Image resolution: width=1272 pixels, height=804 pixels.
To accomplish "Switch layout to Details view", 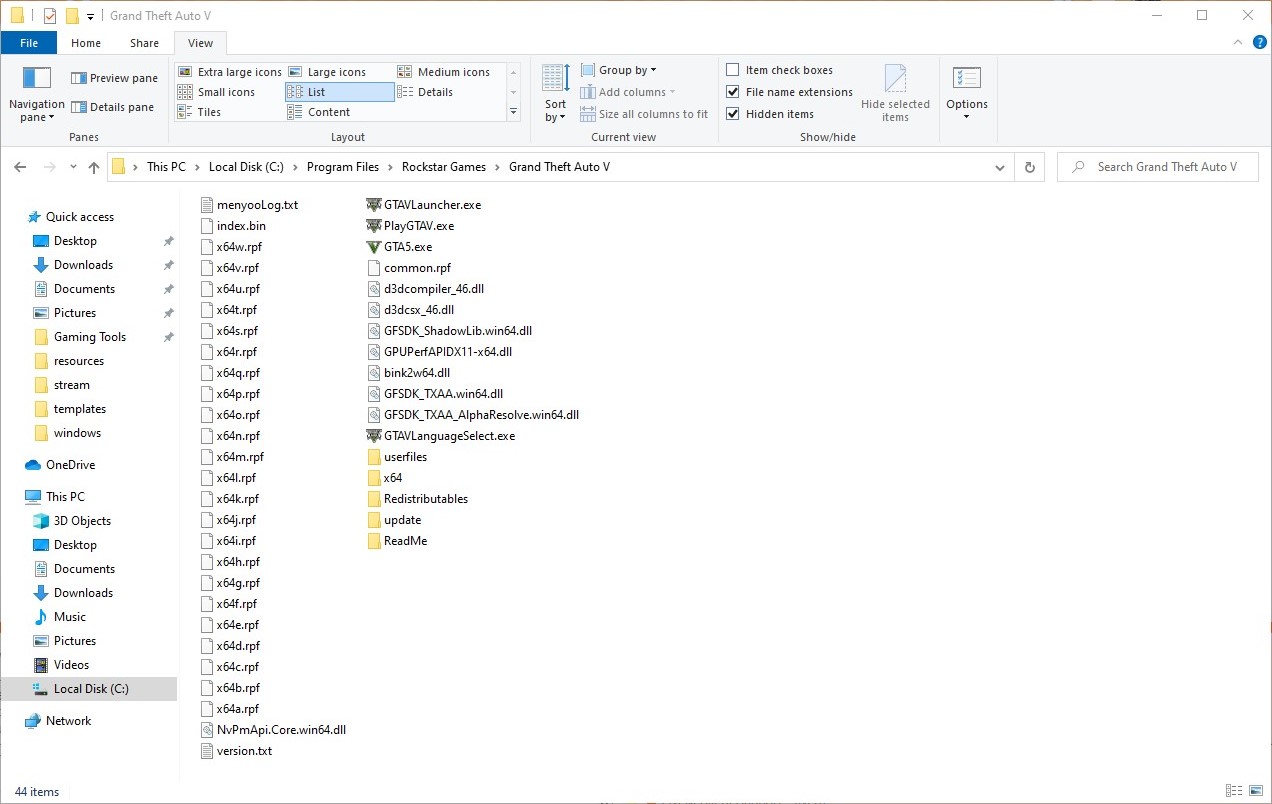I will 426,92.
